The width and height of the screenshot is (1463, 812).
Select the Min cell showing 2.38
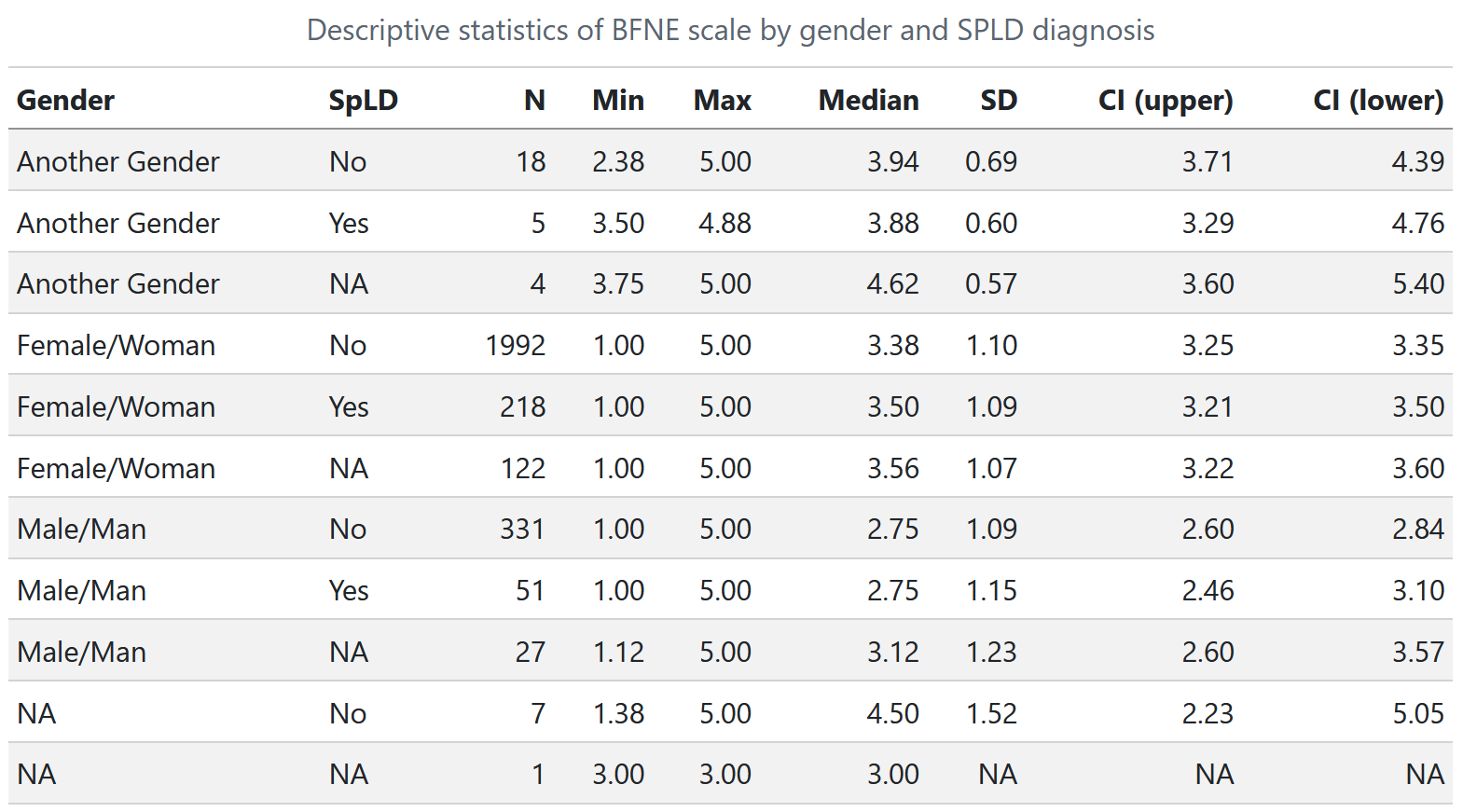(618, 161)
